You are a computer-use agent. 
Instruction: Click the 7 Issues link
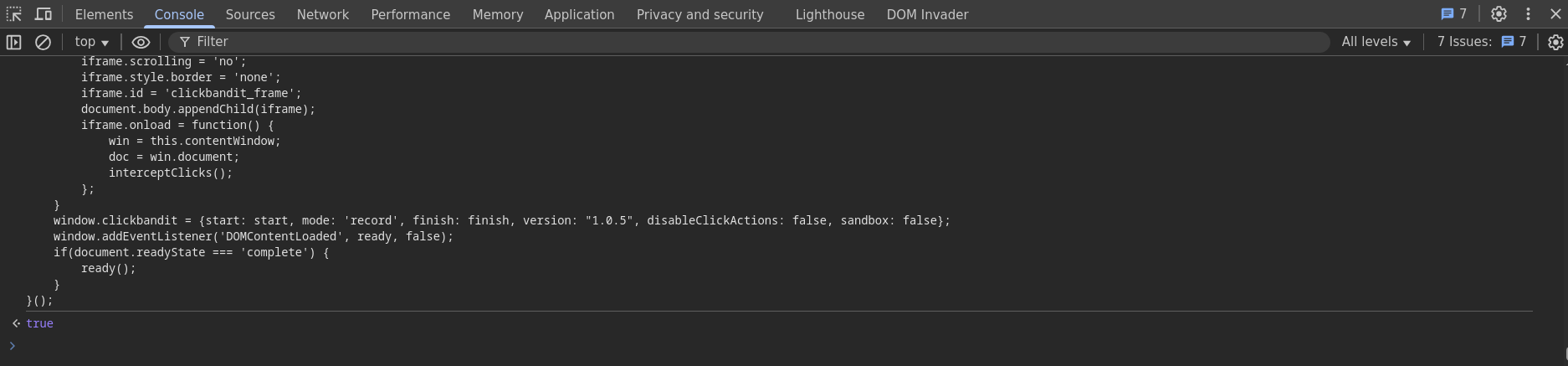[1482, 42]
